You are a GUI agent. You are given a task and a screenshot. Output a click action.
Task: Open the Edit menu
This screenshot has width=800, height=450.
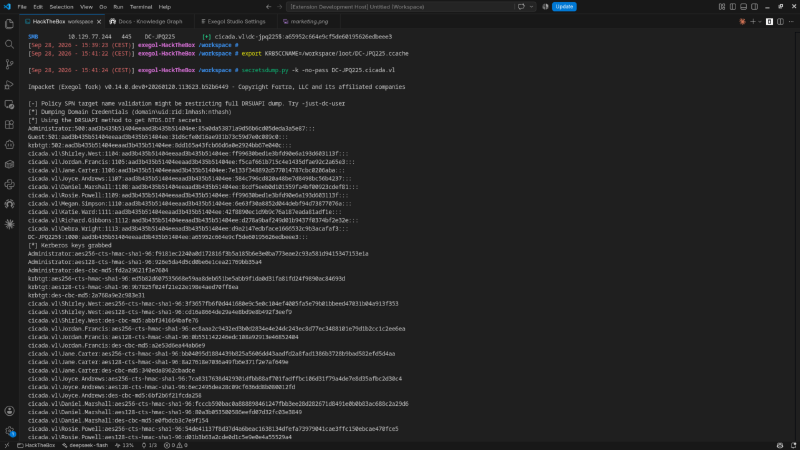(x=38, y=7)
